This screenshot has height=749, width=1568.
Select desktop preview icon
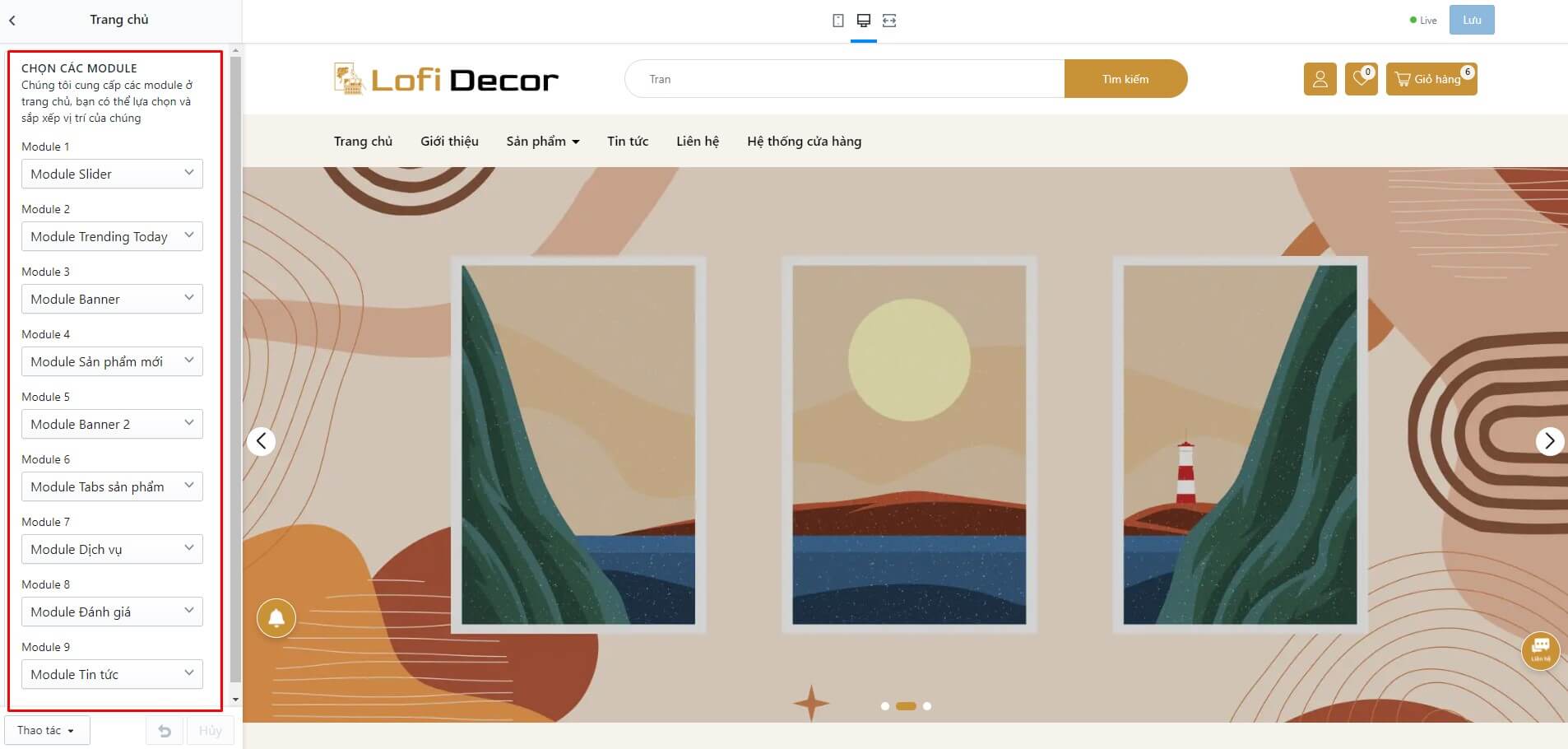[x=863, y=21]
